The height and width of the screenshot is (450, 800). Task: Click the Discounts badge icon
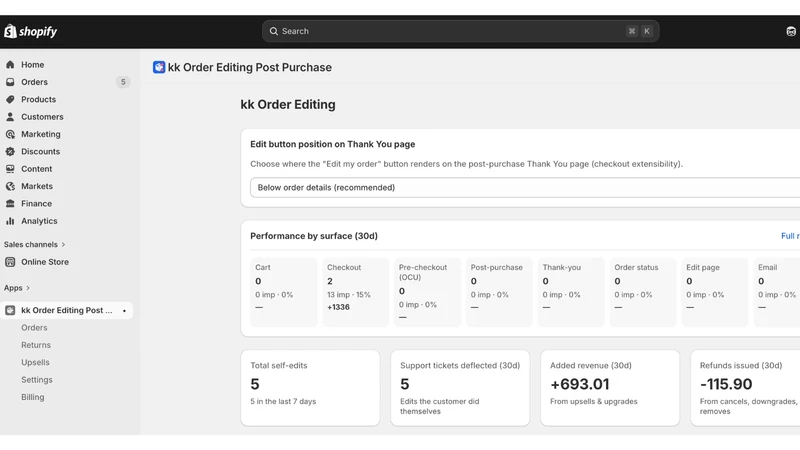10,152
